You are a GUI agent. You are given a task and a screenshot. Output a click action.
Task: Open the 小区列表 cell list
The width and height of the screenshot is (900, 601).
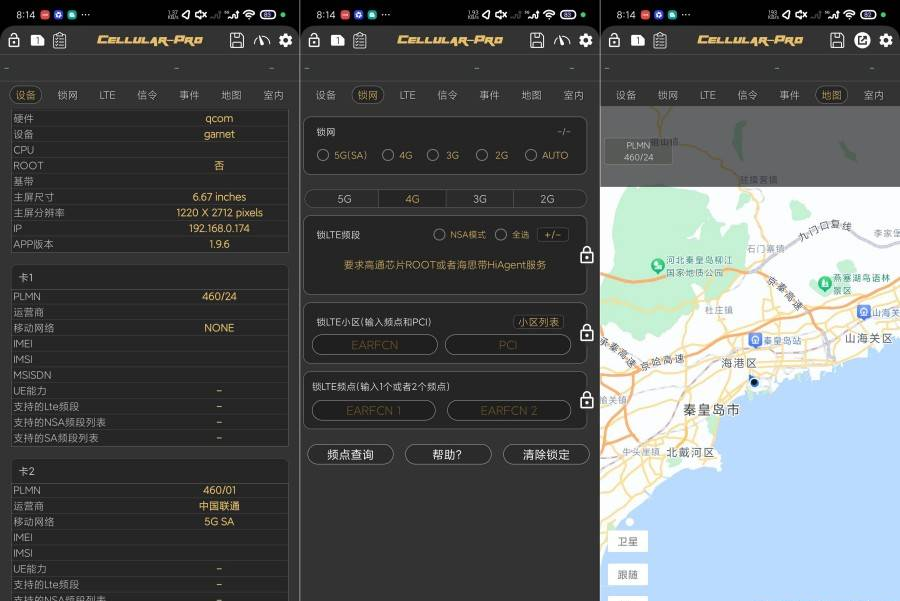[x=539, y=322]
